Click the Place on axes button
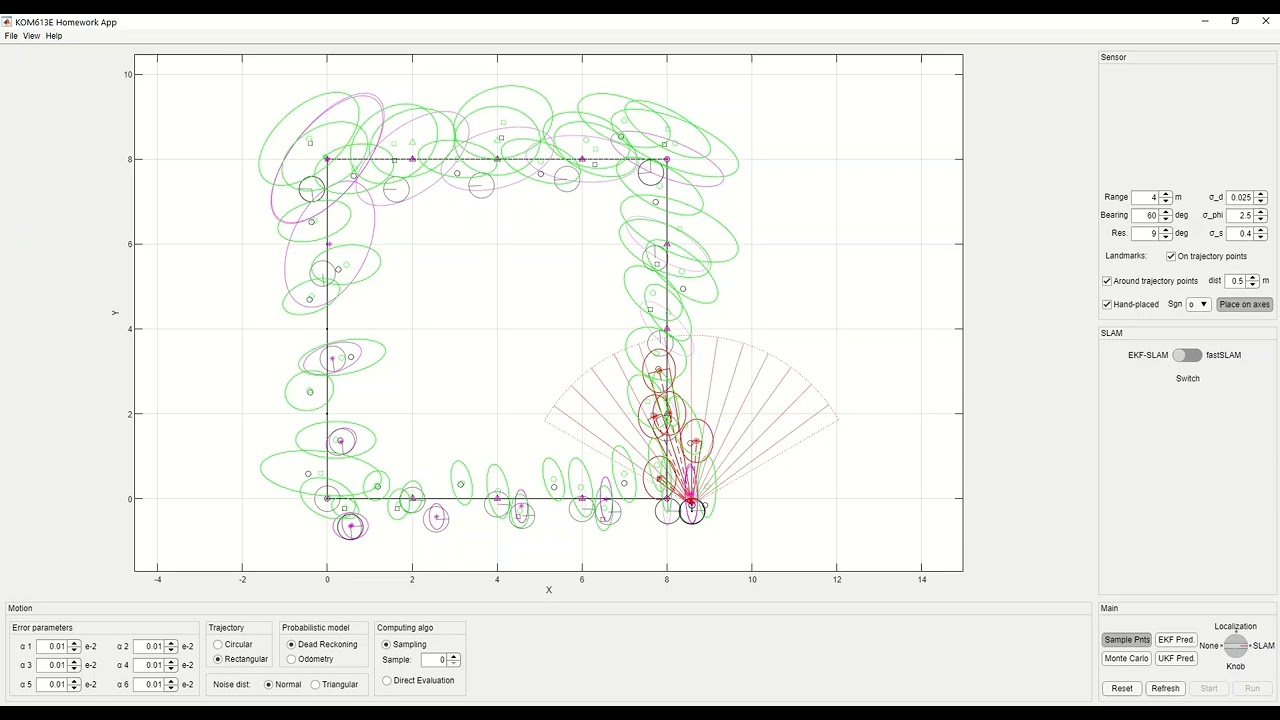The width and height of the screenshot is (1280, 720). 1245,304
